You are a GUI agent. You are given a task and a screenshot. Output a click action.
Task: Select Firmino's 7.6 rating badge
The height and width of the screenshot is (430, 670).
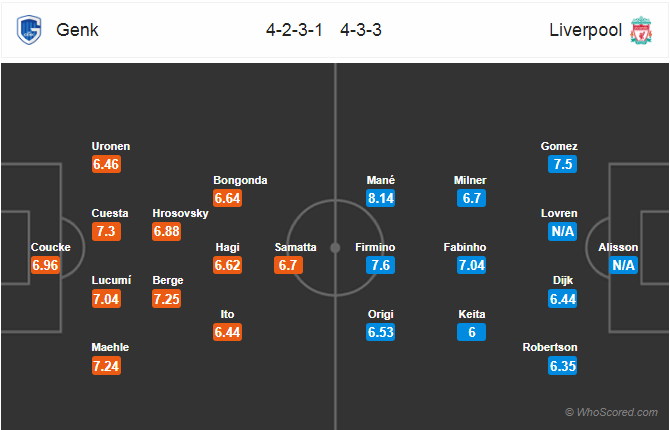[x=380, y=265]
